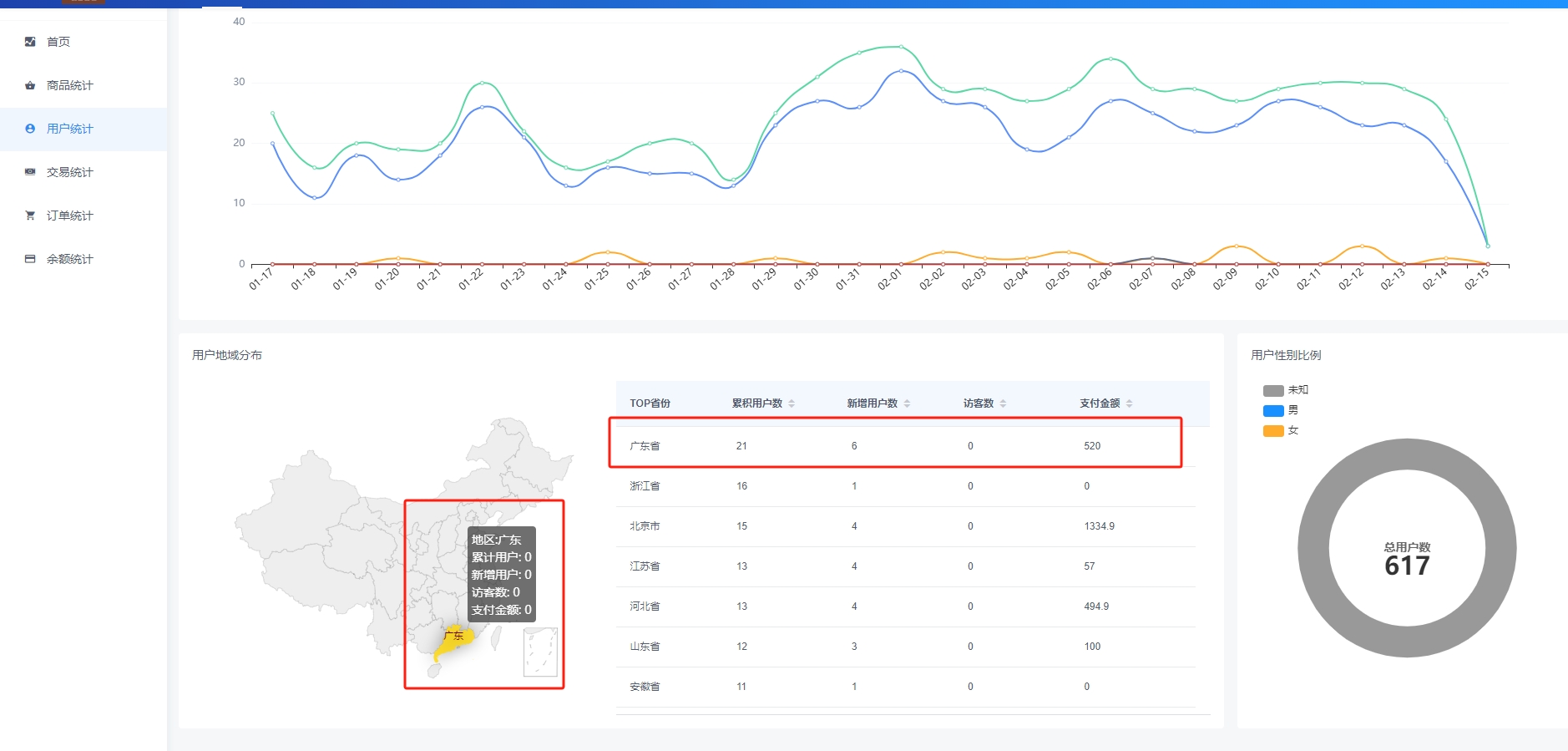Click payment value 1334.9 for 北京市

click(1099, 526)
